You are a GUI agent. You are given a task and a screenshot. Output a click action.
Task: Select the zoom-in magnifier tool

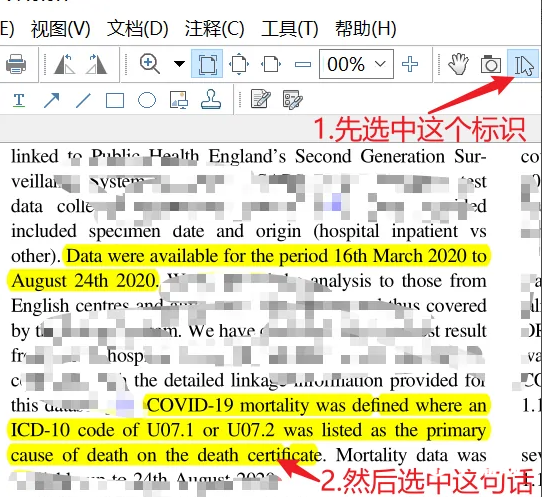150,64
